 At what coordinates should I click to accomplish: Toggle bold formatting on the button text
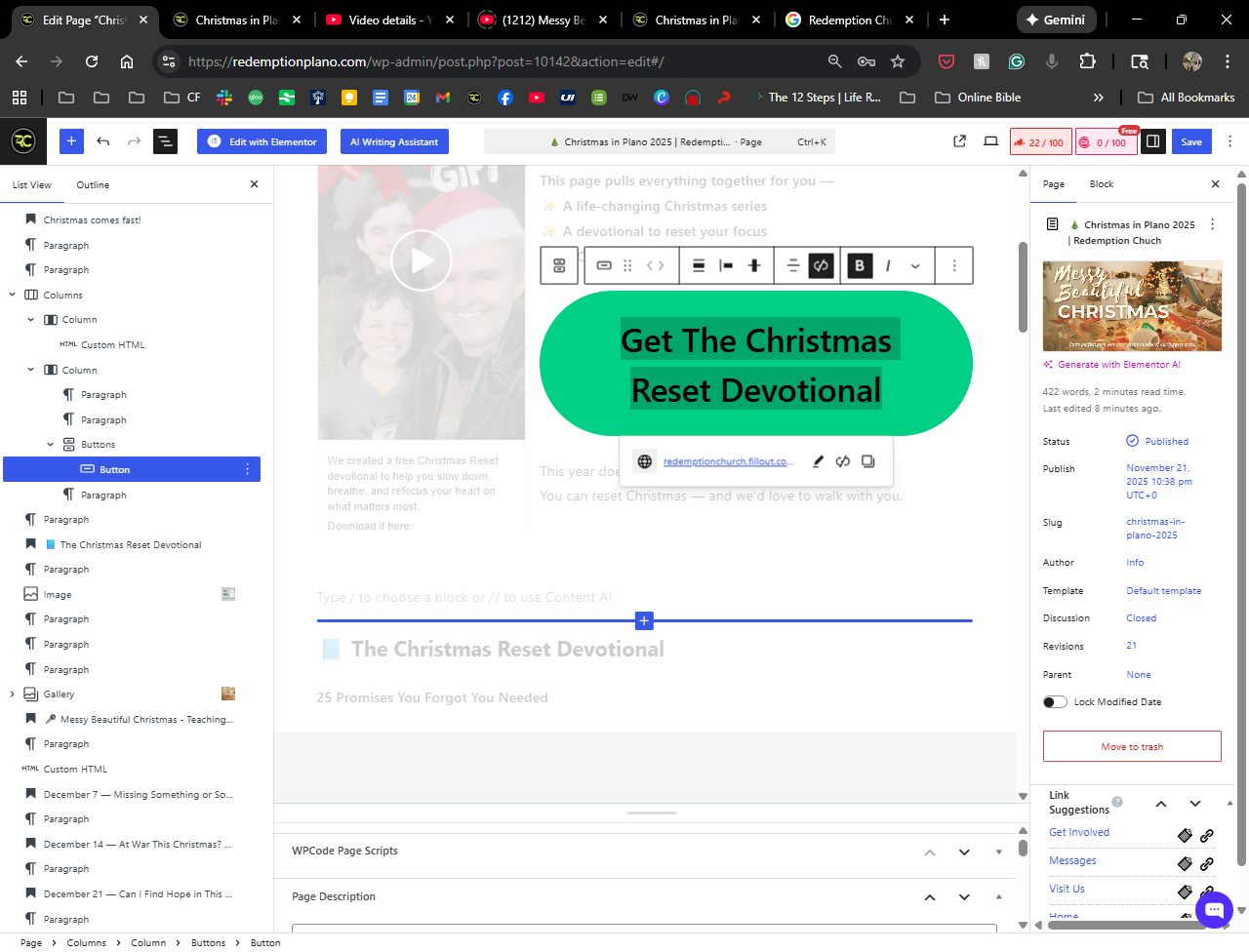[860, 265]
